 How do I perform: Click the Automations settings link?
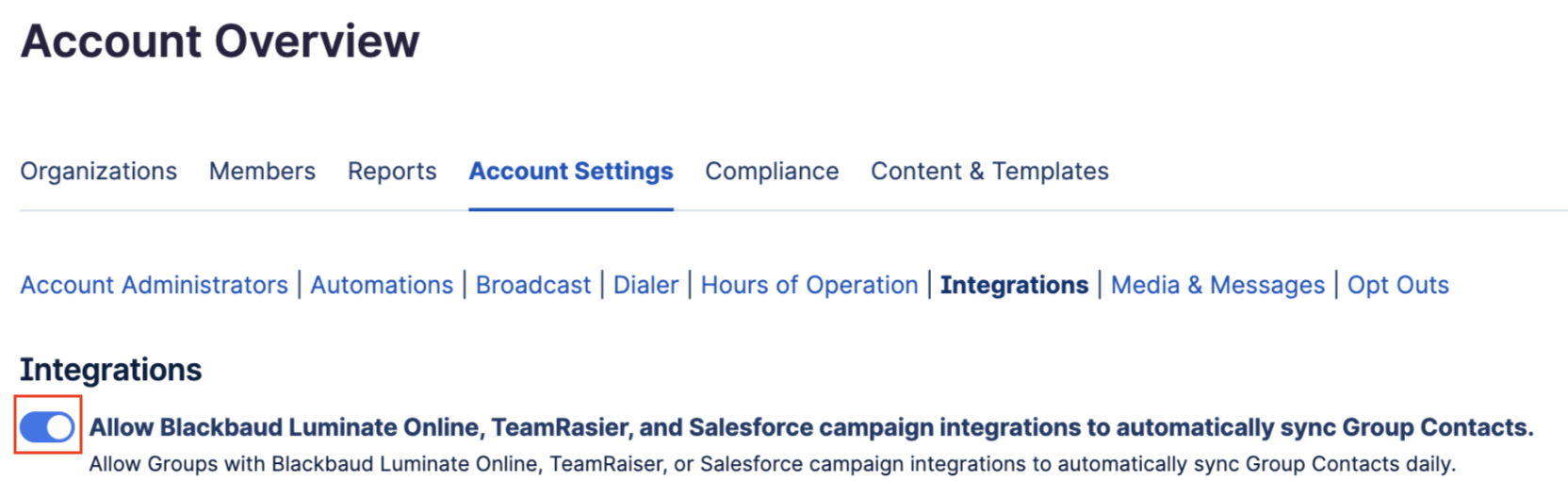click(x=382, y=285)
